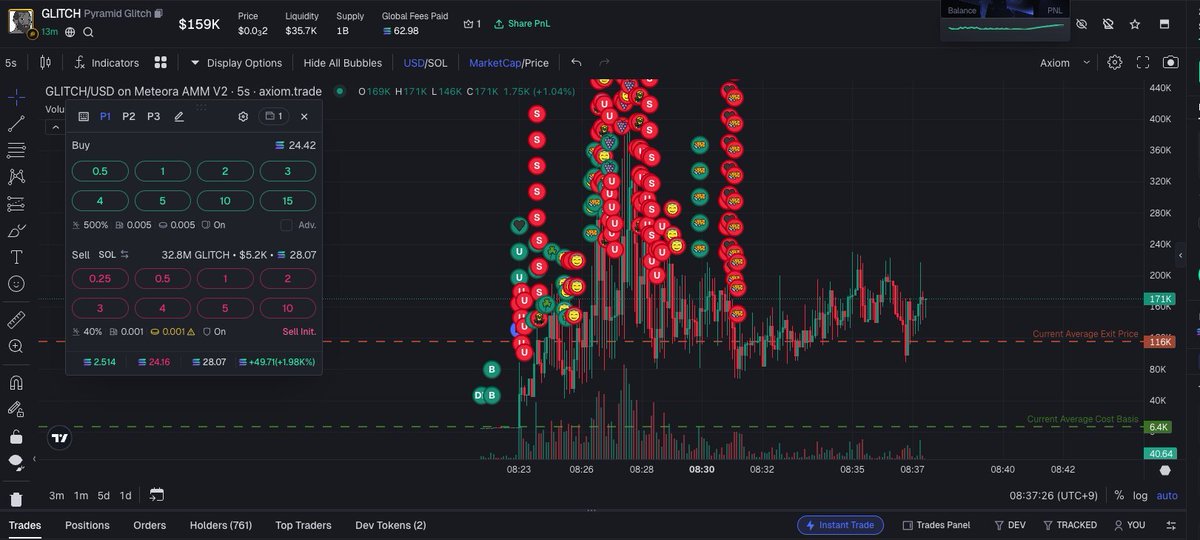Open the Indicators menu
This screenshot has height=540, width=1200.
pyautogui.click(x=107, y=62)
